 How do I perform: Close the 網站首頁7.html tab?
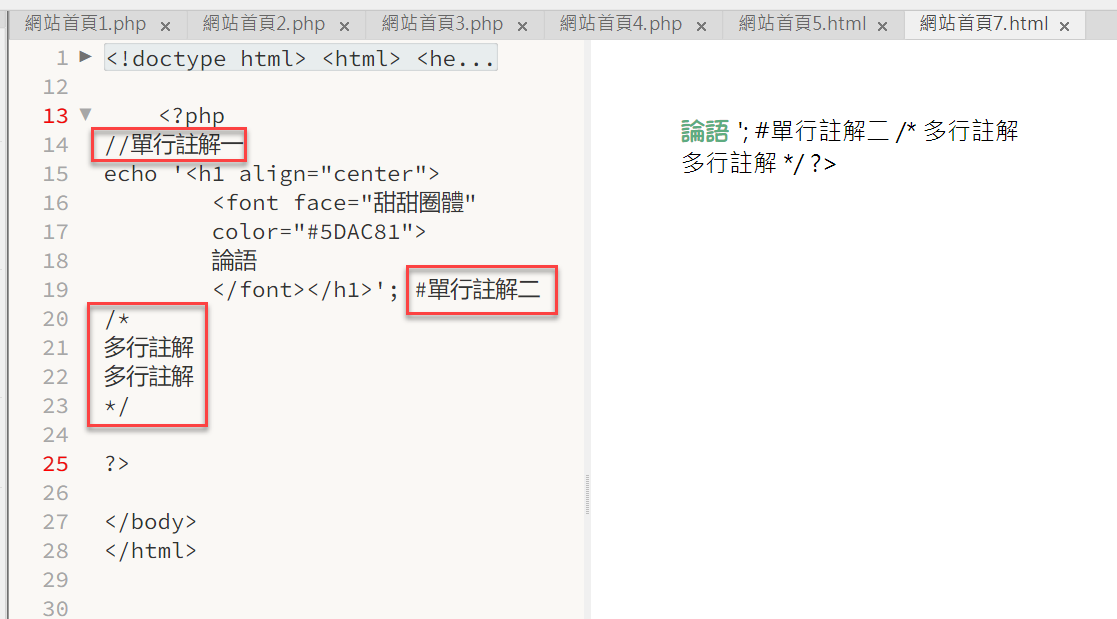coord(1064,26)
